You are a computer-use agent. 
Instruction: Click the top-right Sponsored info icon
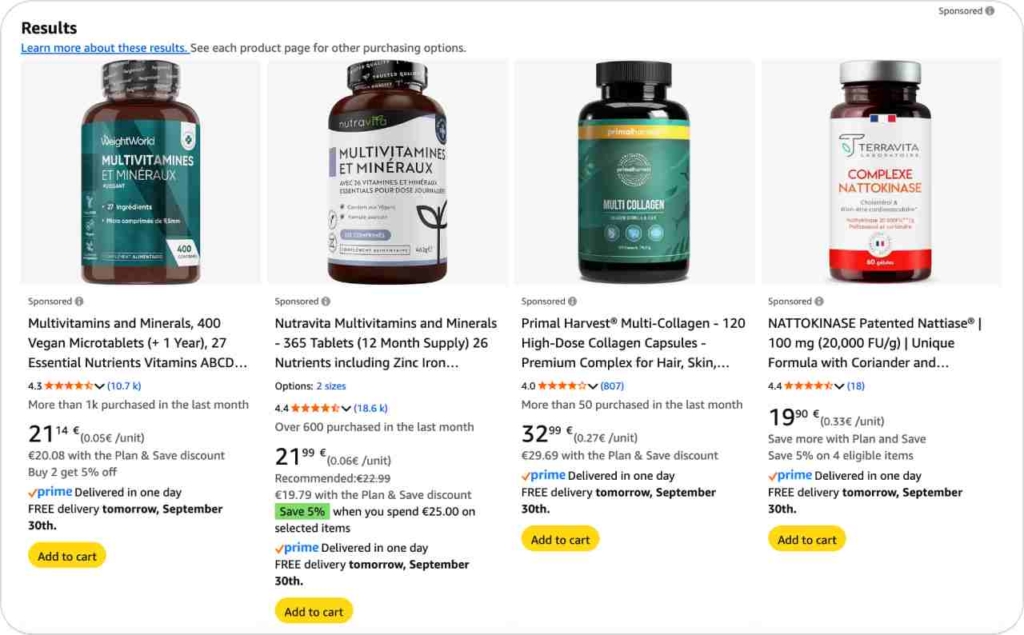990,11
